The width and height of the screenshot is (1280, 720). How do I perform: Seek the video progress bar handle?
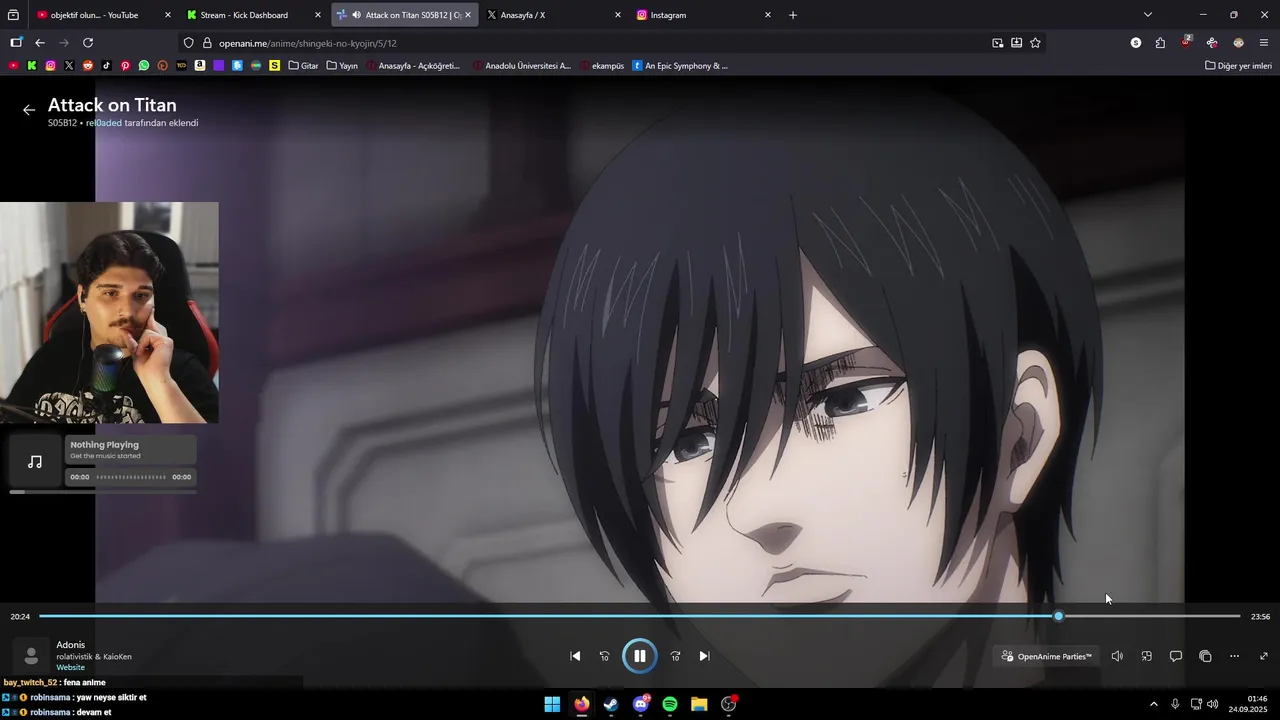click(1059, 616)
